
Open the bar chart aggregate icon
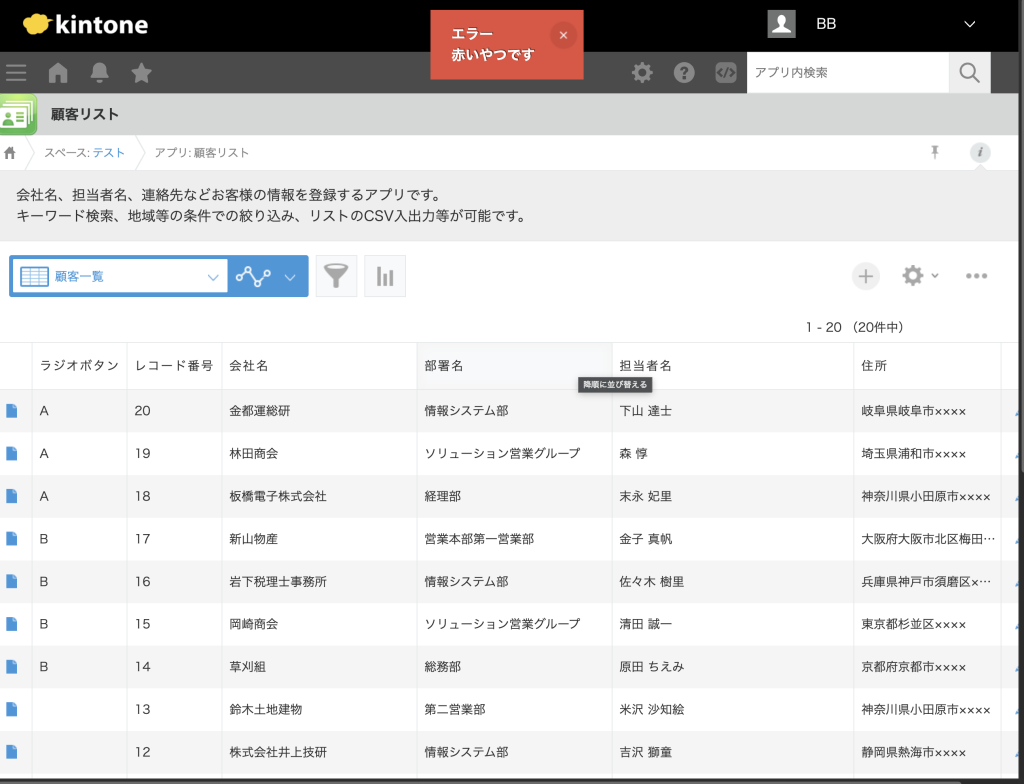[x=385, y=277]
